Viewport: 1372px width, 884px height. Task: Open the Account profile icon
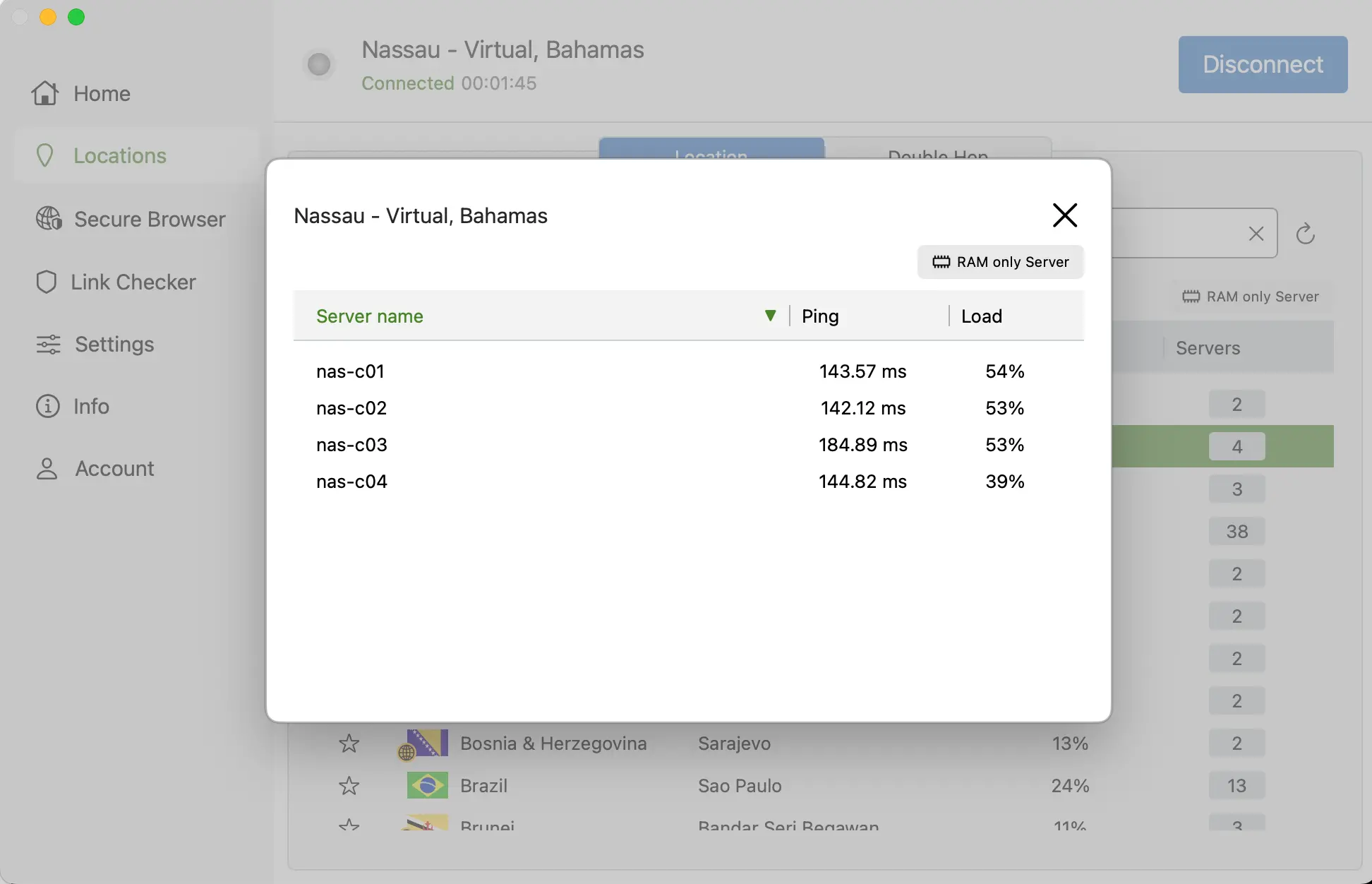pos(47,468)
